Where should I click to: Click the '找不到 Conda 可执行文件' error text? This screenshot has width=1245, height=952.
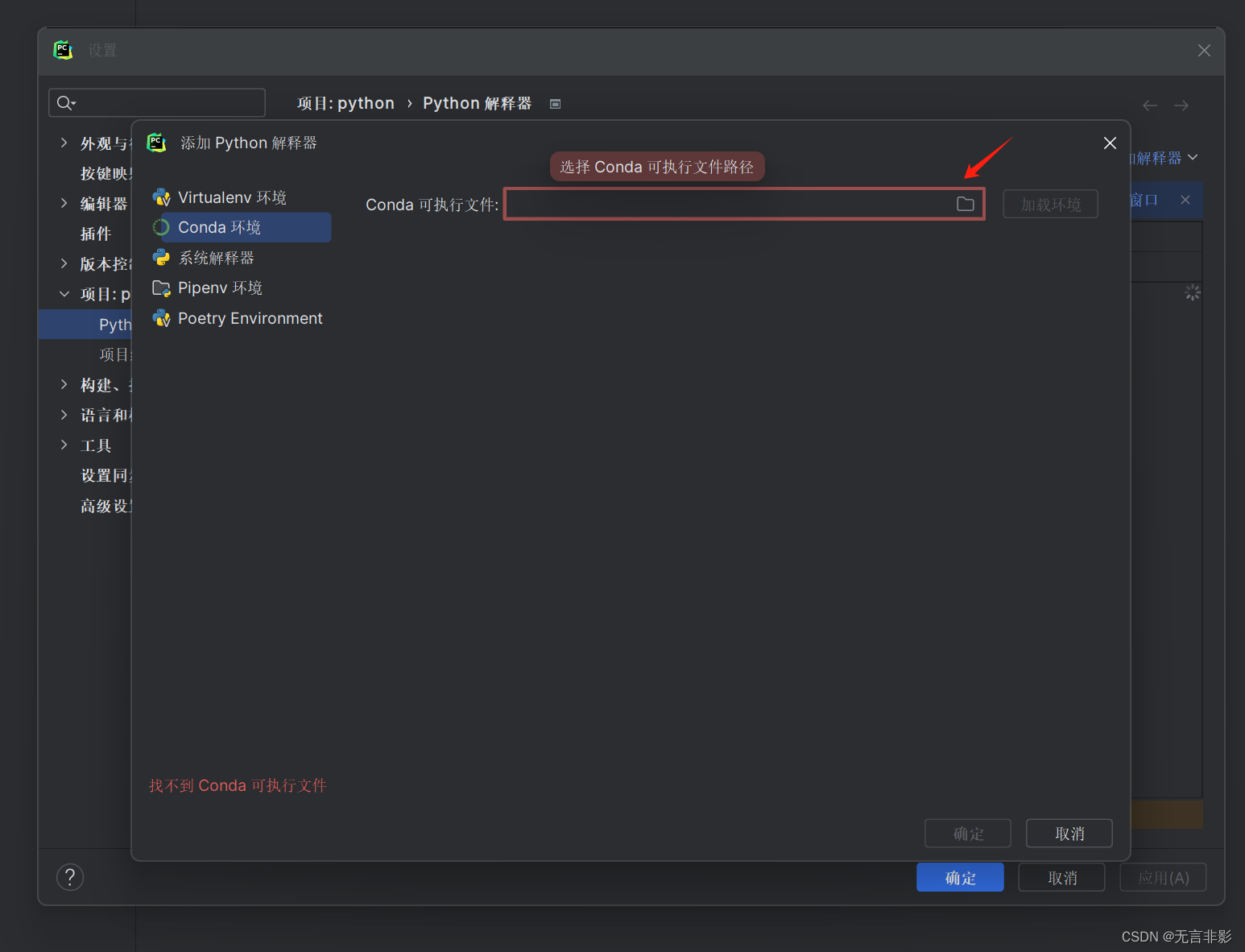click(238, 785)
